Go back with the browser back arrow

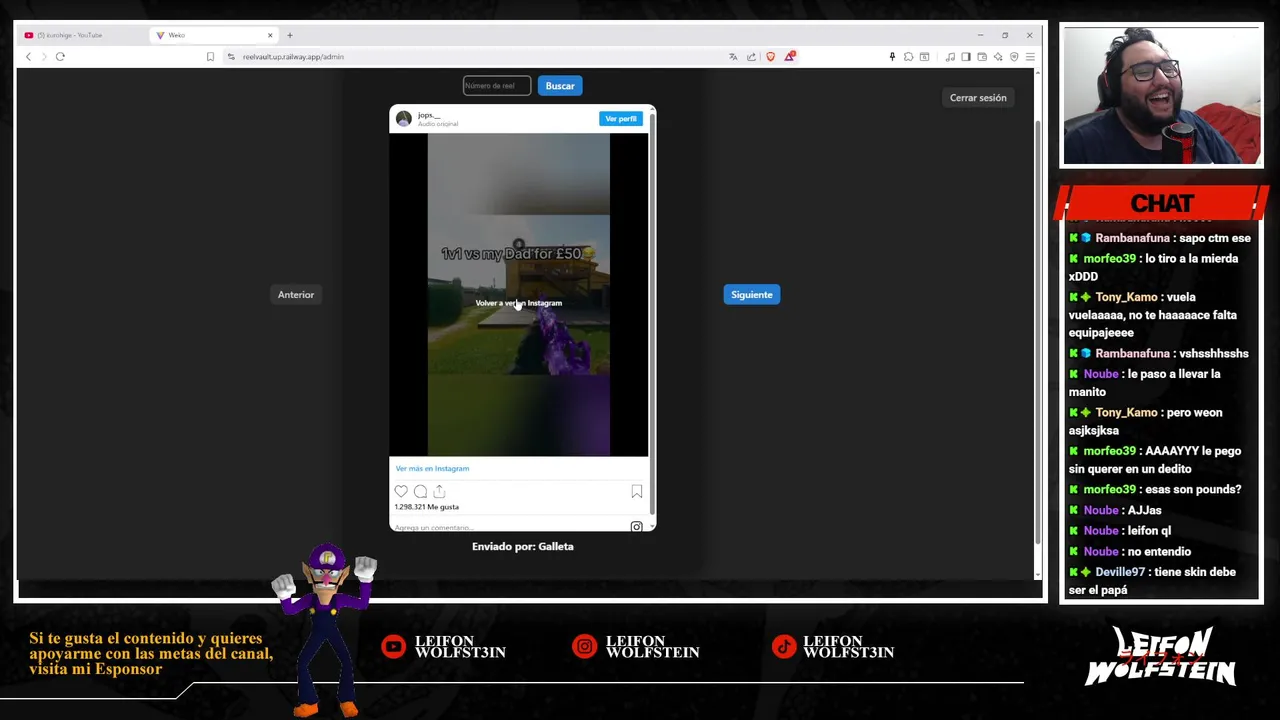[x=28, y=57]
